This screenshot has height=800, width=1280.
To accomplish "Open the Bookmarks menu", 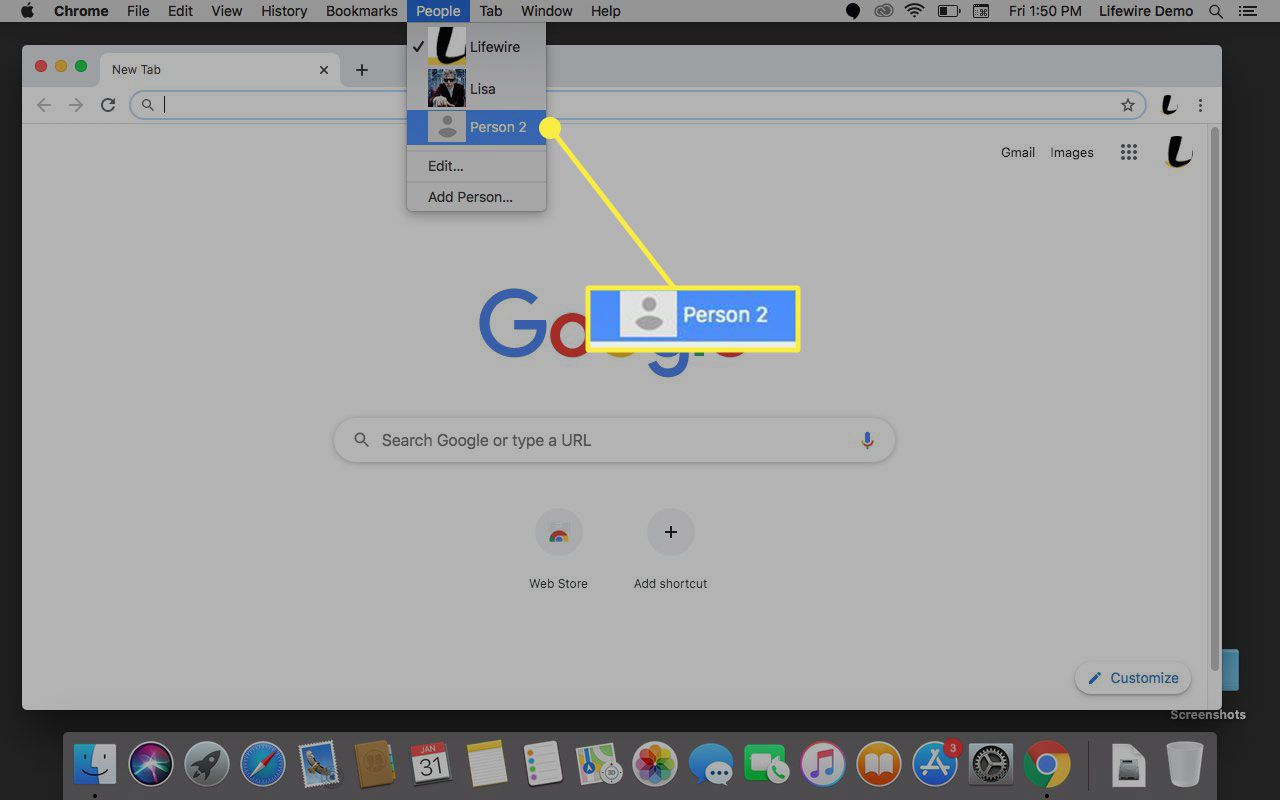I will (x=360, y=11).
